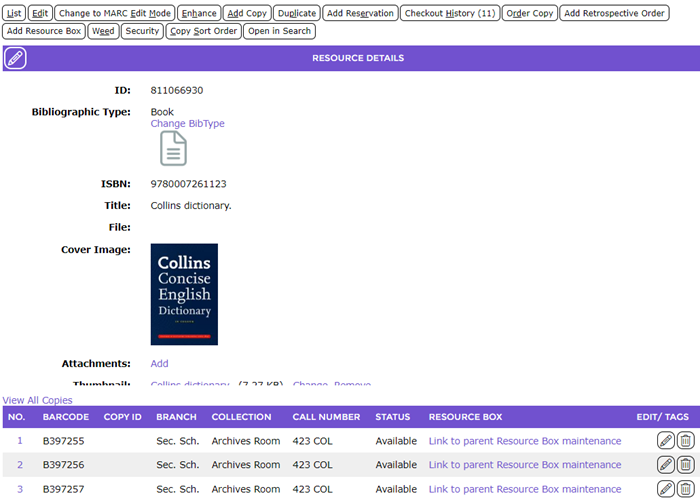Image resolution: width=700 pixels, height=500 pixels.
Task: Click barcode B397257 cell
Action: (x=63, y=489)
